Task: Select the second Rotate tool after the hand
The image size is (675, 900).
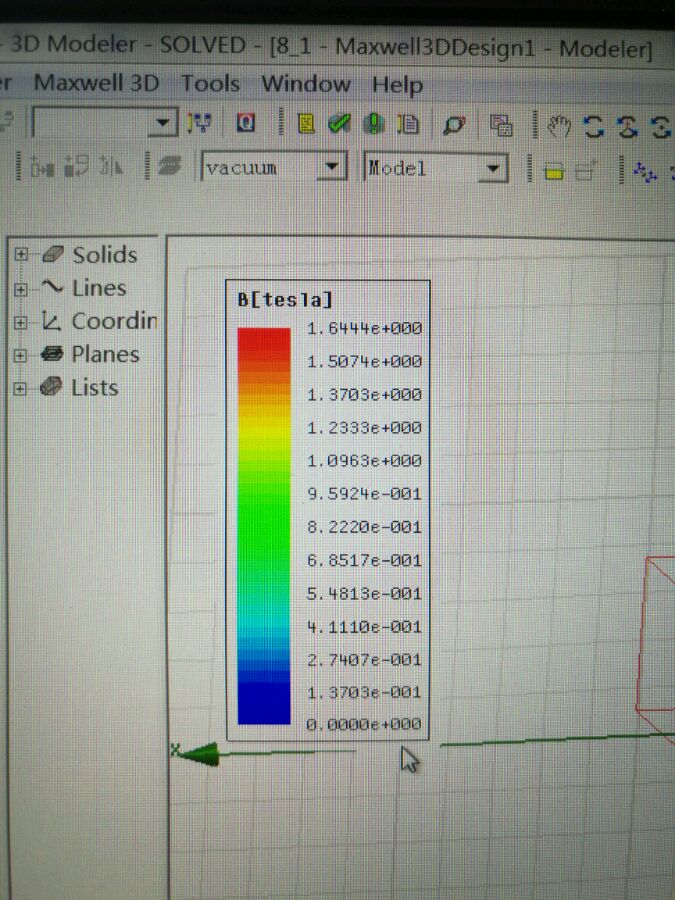Action: coord(627,127)
